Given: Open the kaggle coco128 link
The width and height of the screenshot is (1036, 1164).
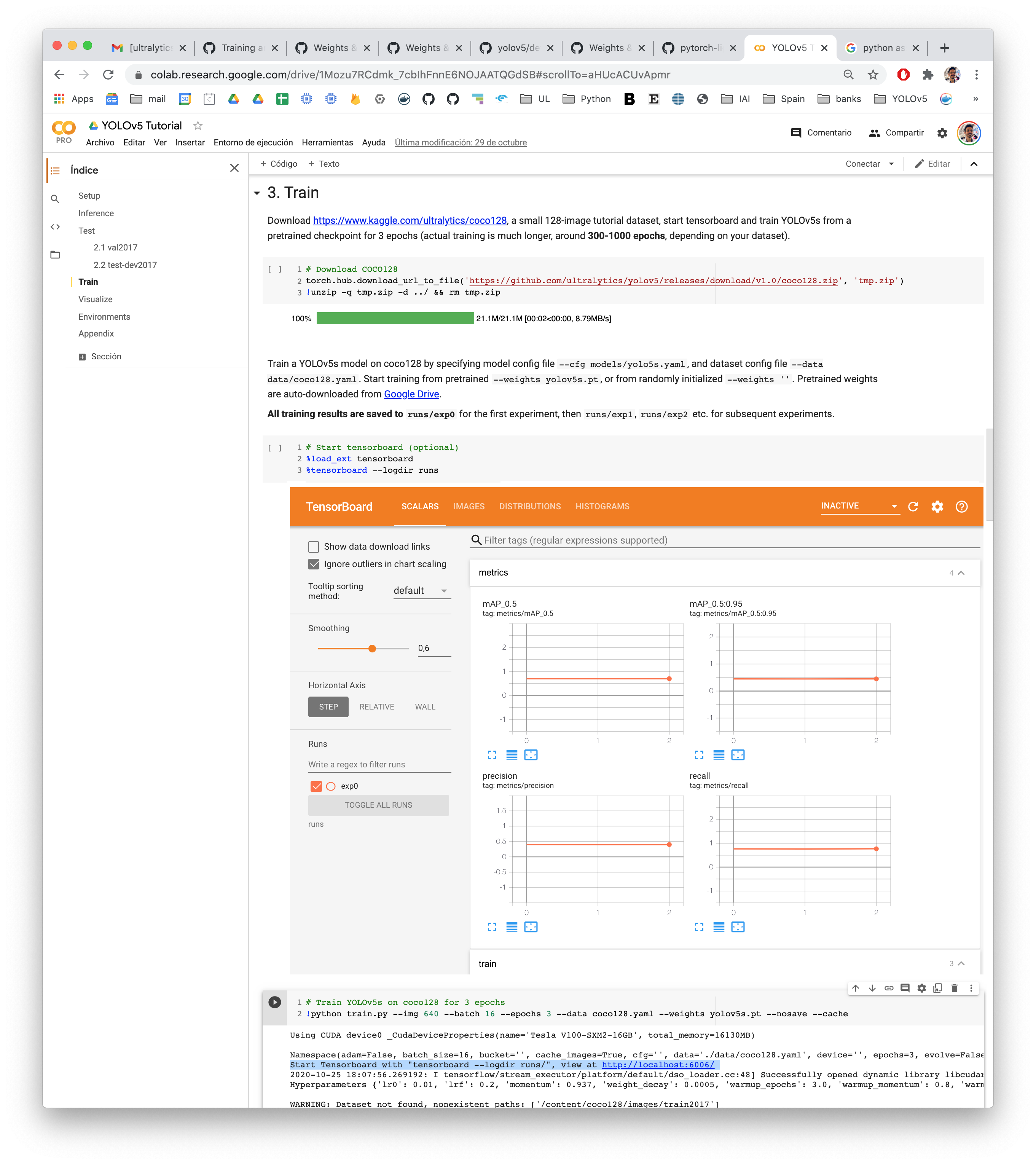Looking at the screenshot, I should point(410,220).
